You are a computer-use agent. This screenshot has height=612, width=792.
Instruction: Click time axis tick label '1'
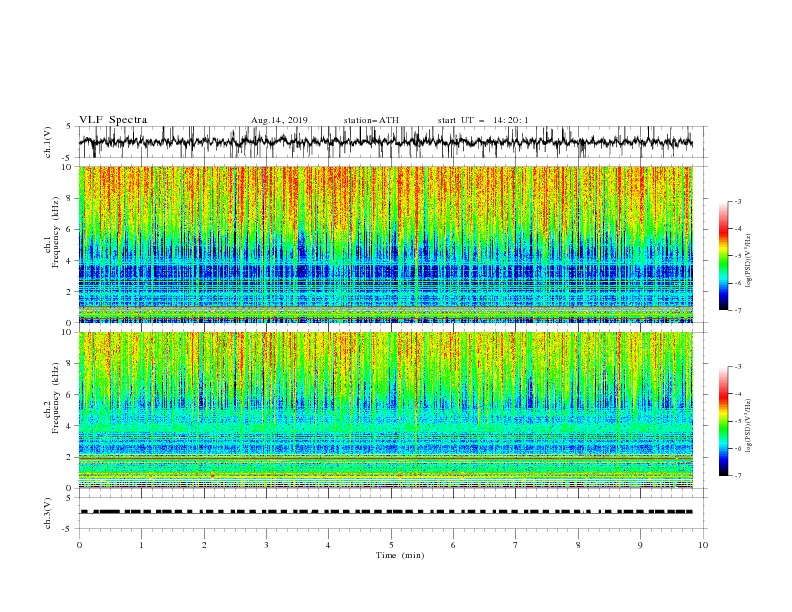coord(141,545)
